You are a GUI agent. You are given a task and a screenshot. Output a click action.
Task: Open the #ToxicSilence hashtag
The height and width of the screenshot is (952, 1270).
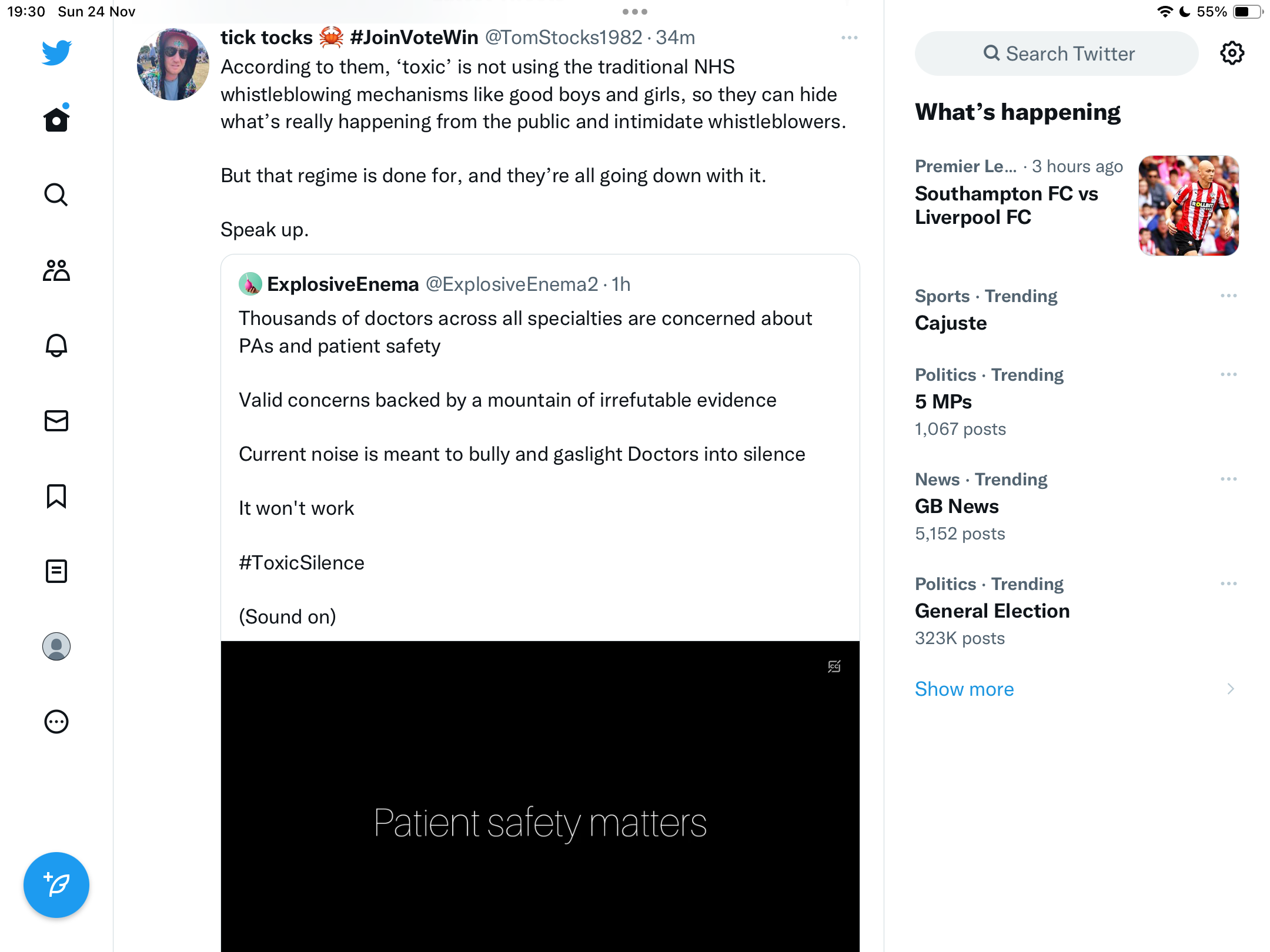coord(302,562)
